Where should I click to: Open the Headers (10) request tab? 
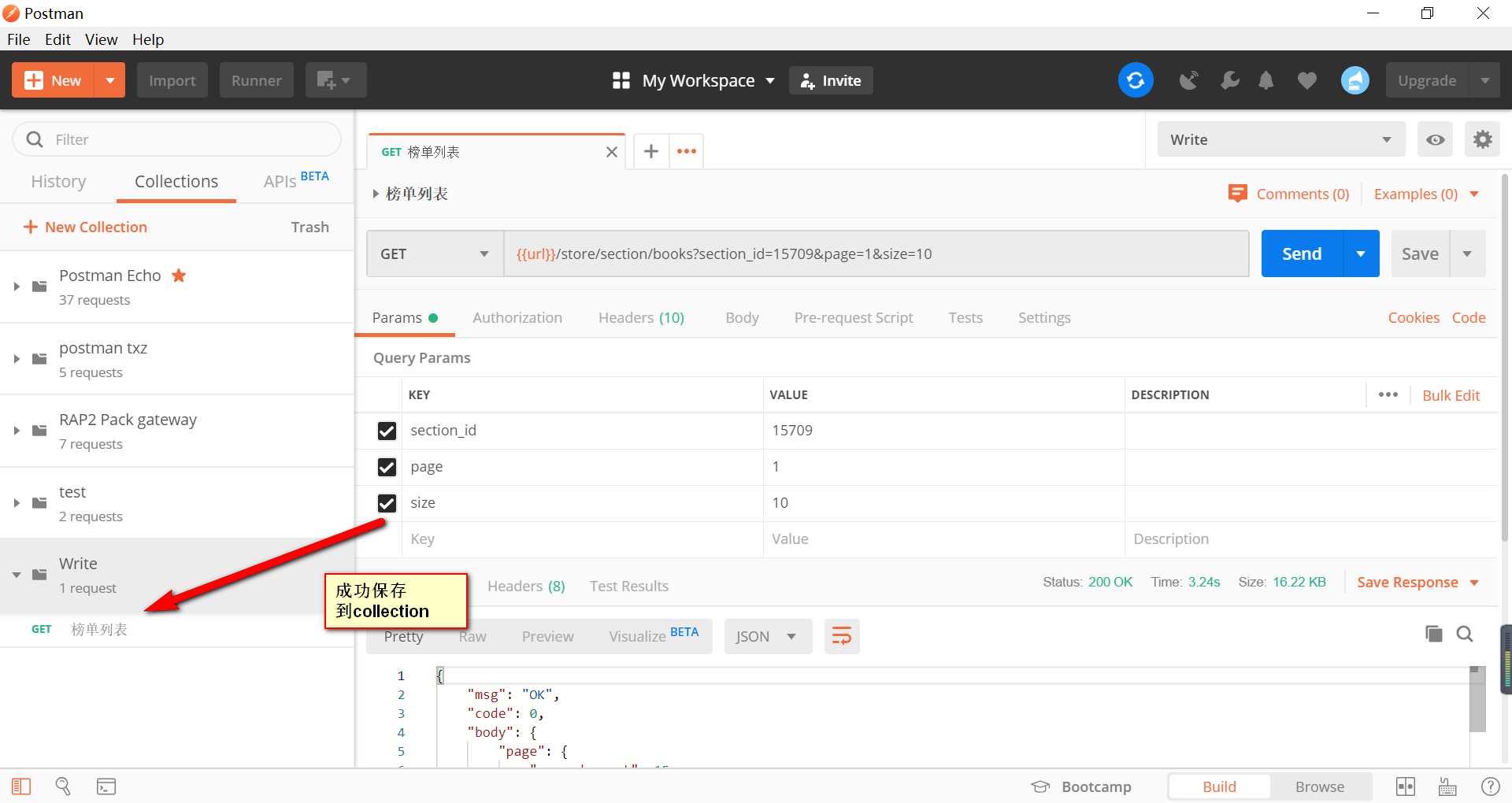tap(641, 317)
